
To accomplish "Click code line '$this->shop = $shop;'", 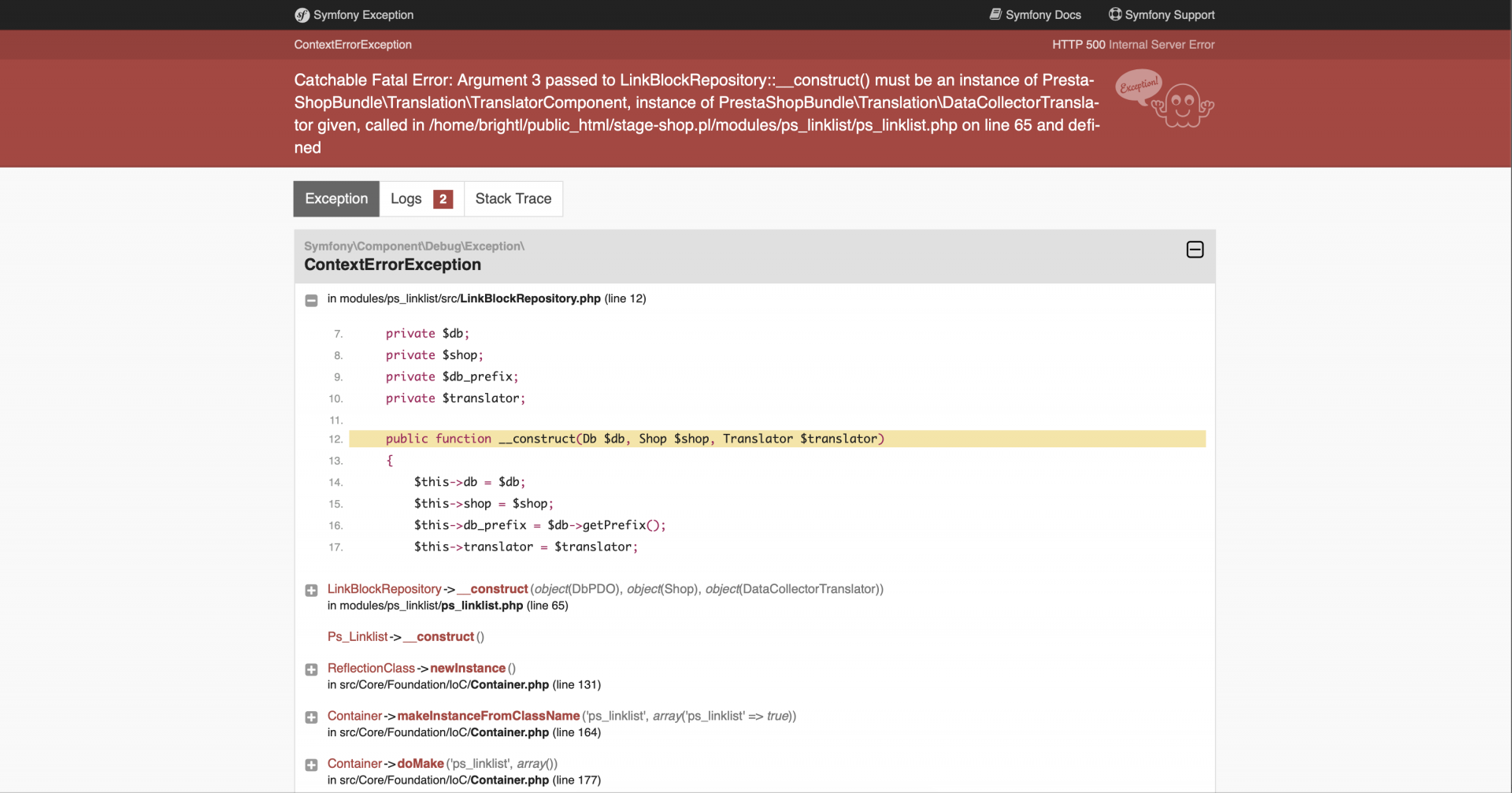I will [x=484, y=504].
